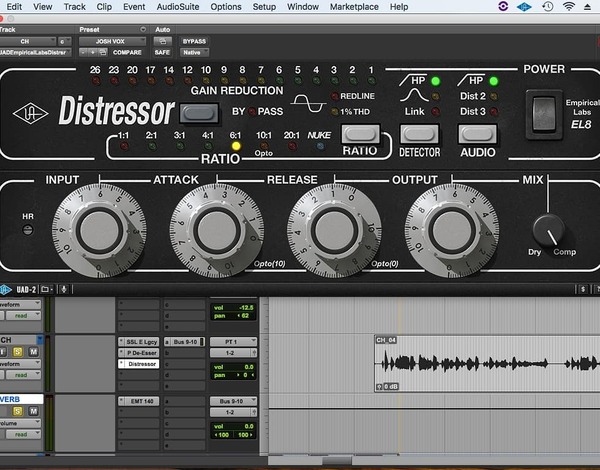Click the eject icon in the menu bar
Image resolution: width=600 pixels, height=470 pixels.
tap(587, 7)
